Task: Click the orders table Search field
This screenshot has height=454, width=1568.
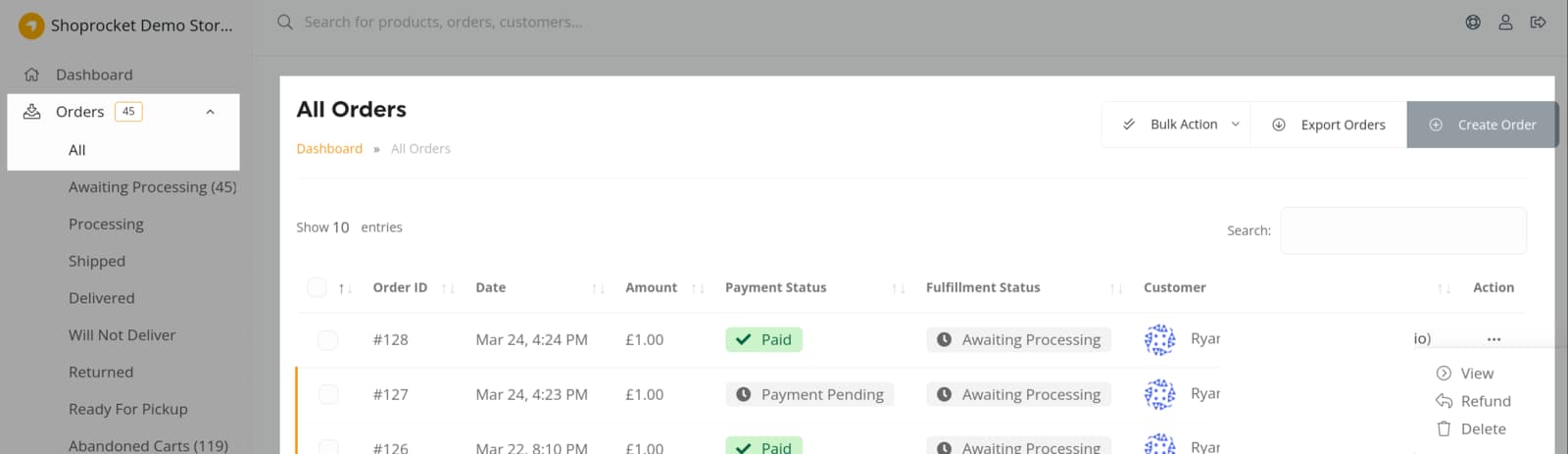Action: pos(1402,230)
